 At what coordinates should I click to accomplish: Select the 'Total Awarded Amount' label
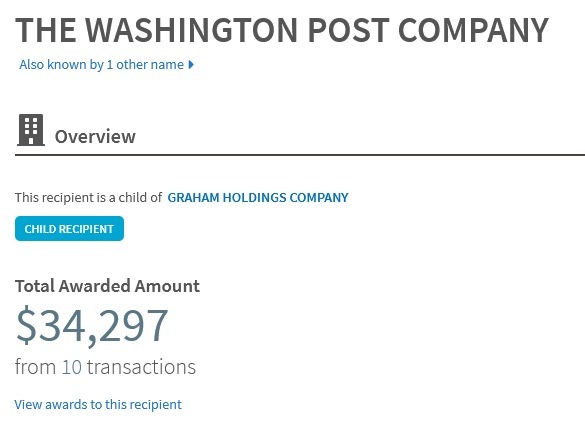pos(107,286)
